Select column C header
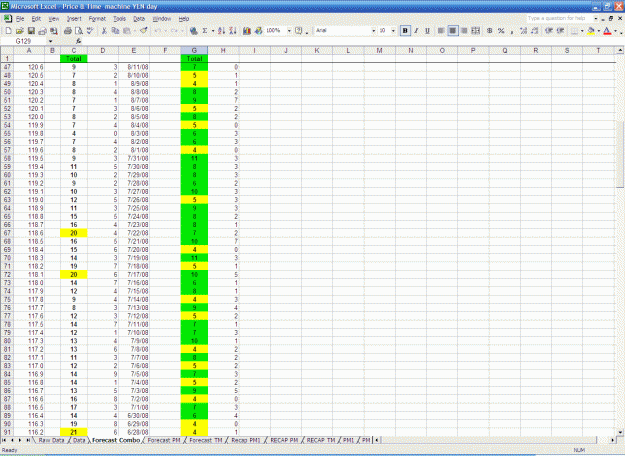Image resolution: width=625 pixels, height=456 pixels. (x=74, y=51)
